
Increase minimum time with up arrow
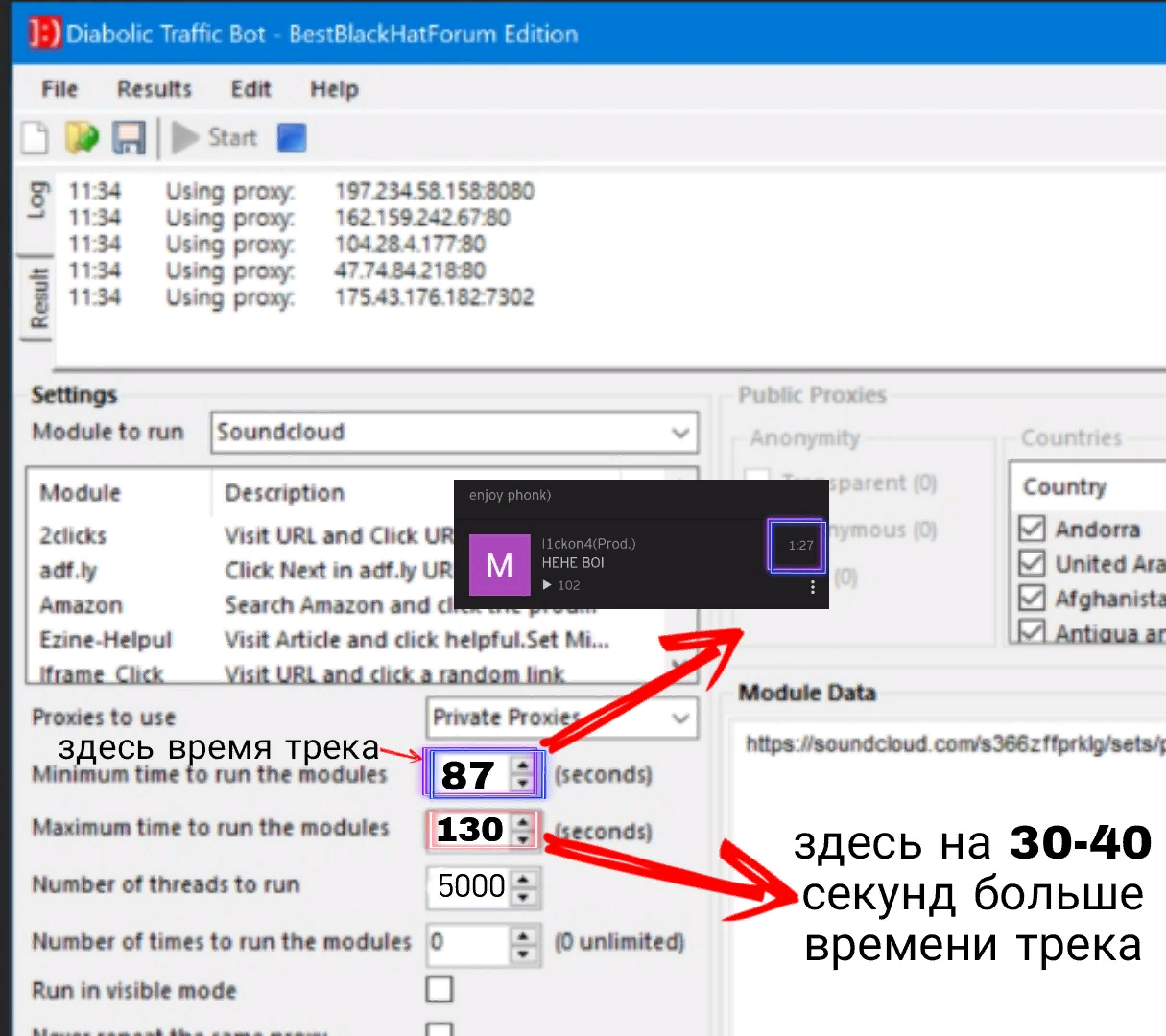523,765
